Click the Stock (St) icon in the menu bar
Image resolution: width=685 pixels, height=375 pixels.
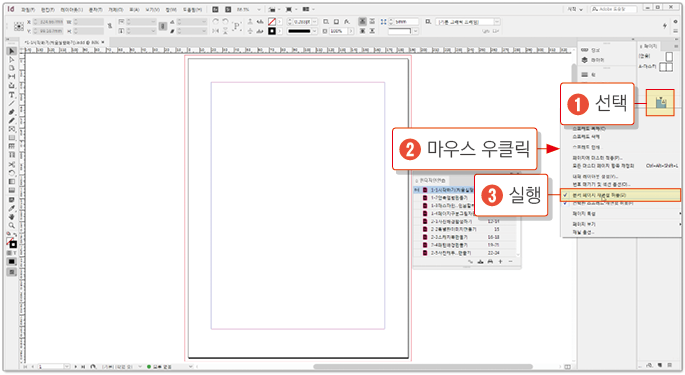[x=228, y=9]
